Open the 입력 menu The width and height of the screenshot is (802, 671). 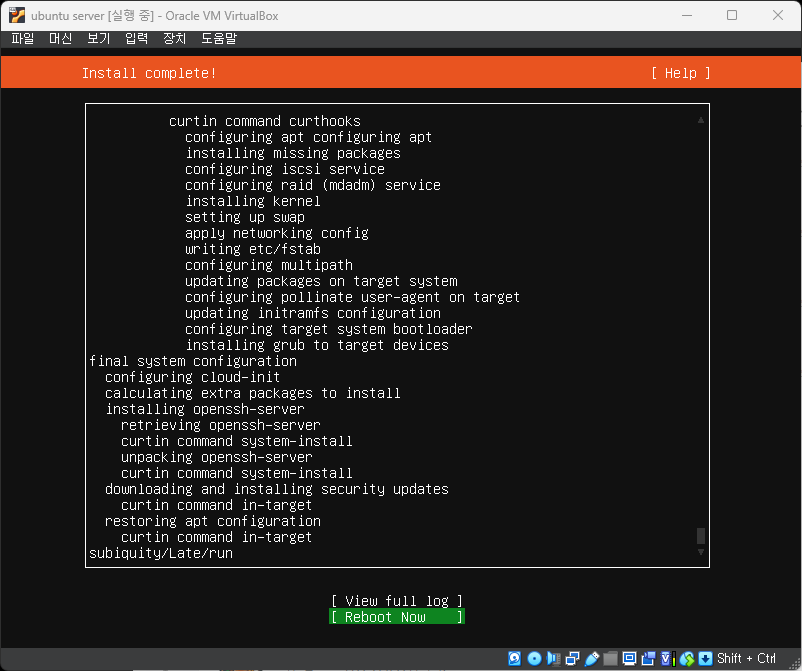(x=136, y=38)
